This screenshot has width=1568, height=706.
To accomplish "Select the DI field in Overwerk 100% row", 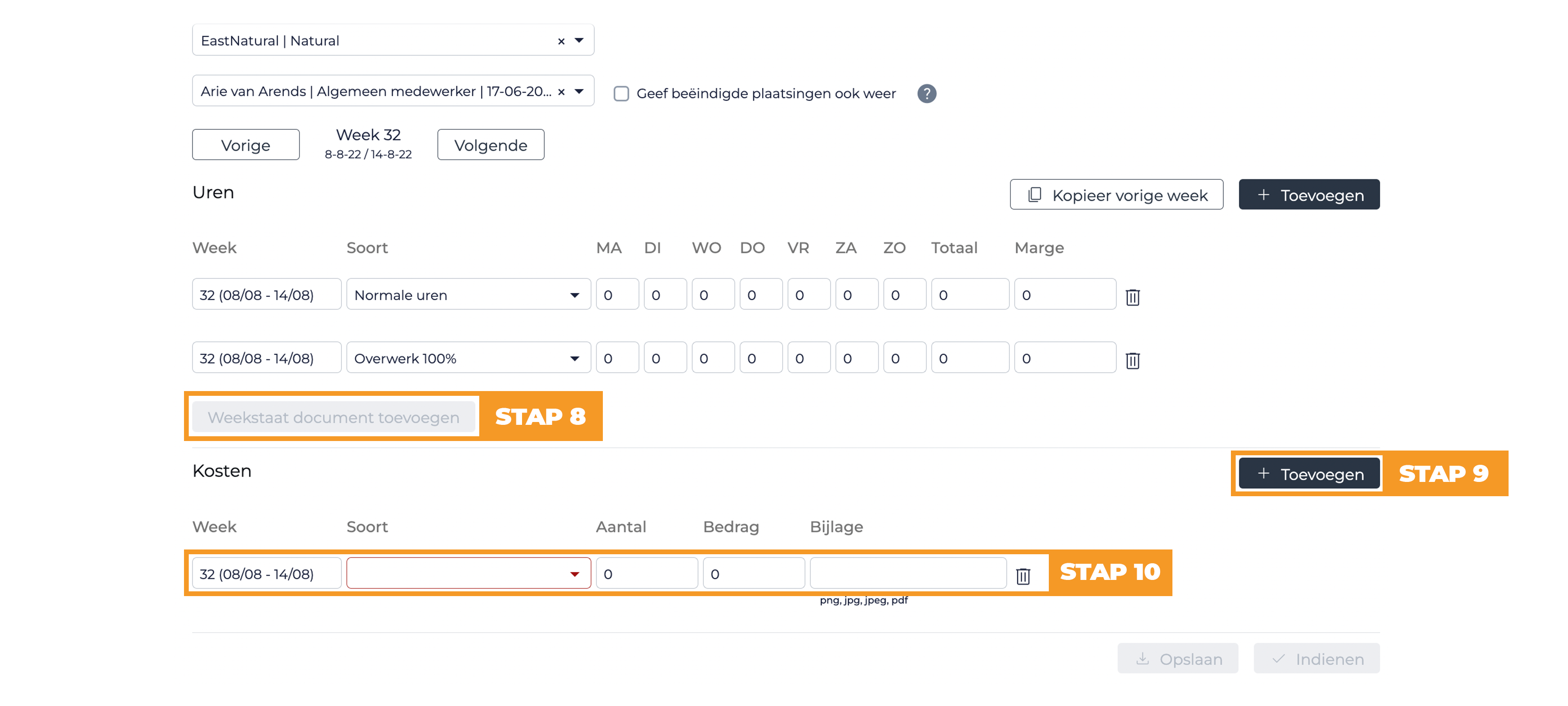I will point(665,358).
